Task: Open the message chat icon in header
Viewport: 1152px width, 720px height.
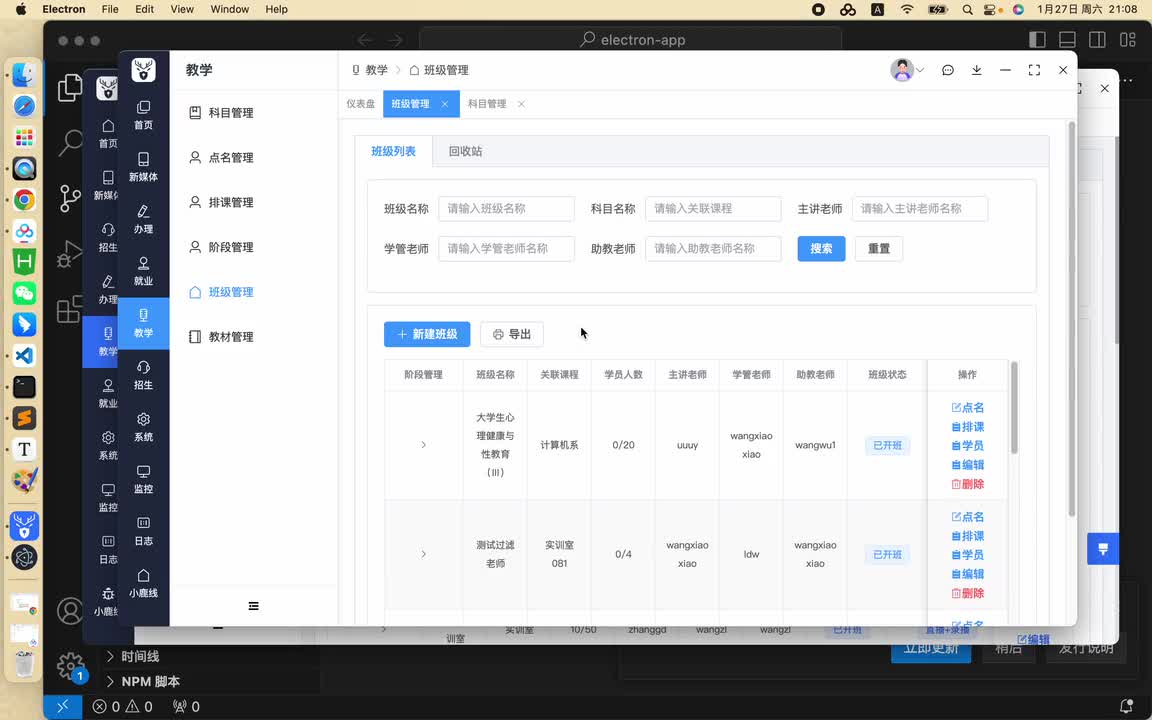Action: (x=948, y=70)
